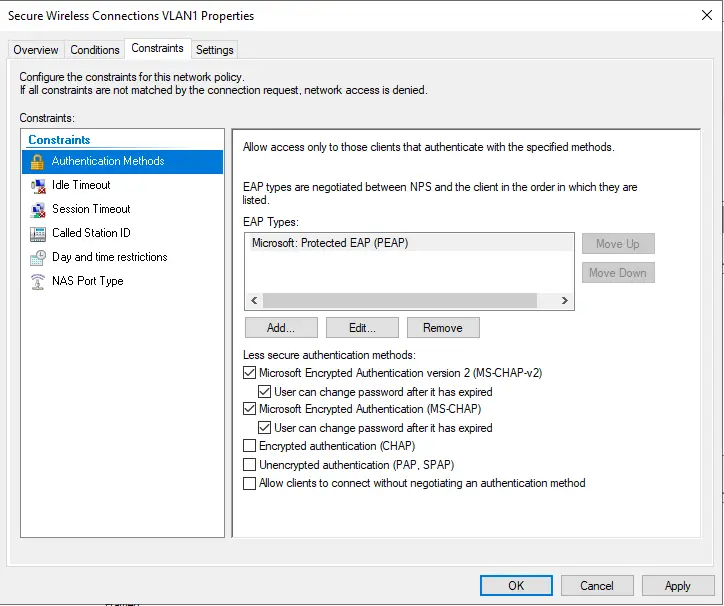Click the Move Up button

point(618,243)
